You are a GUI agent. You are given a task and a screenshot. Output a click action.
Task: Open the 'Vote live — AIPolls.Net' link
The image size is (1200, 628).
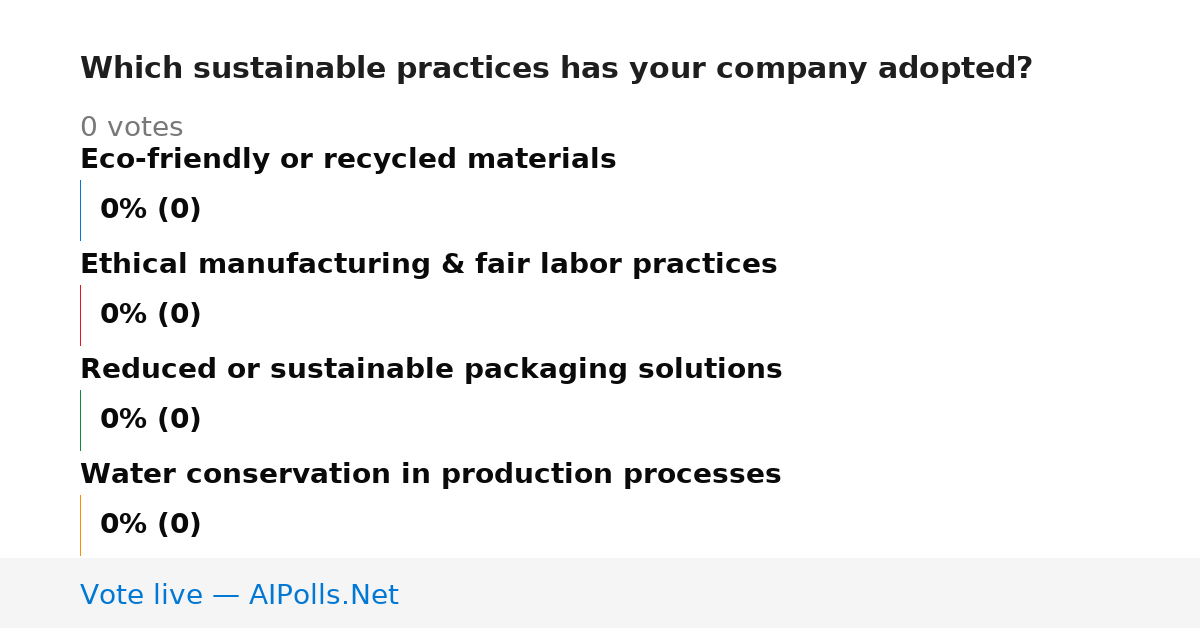click(239, 596)
